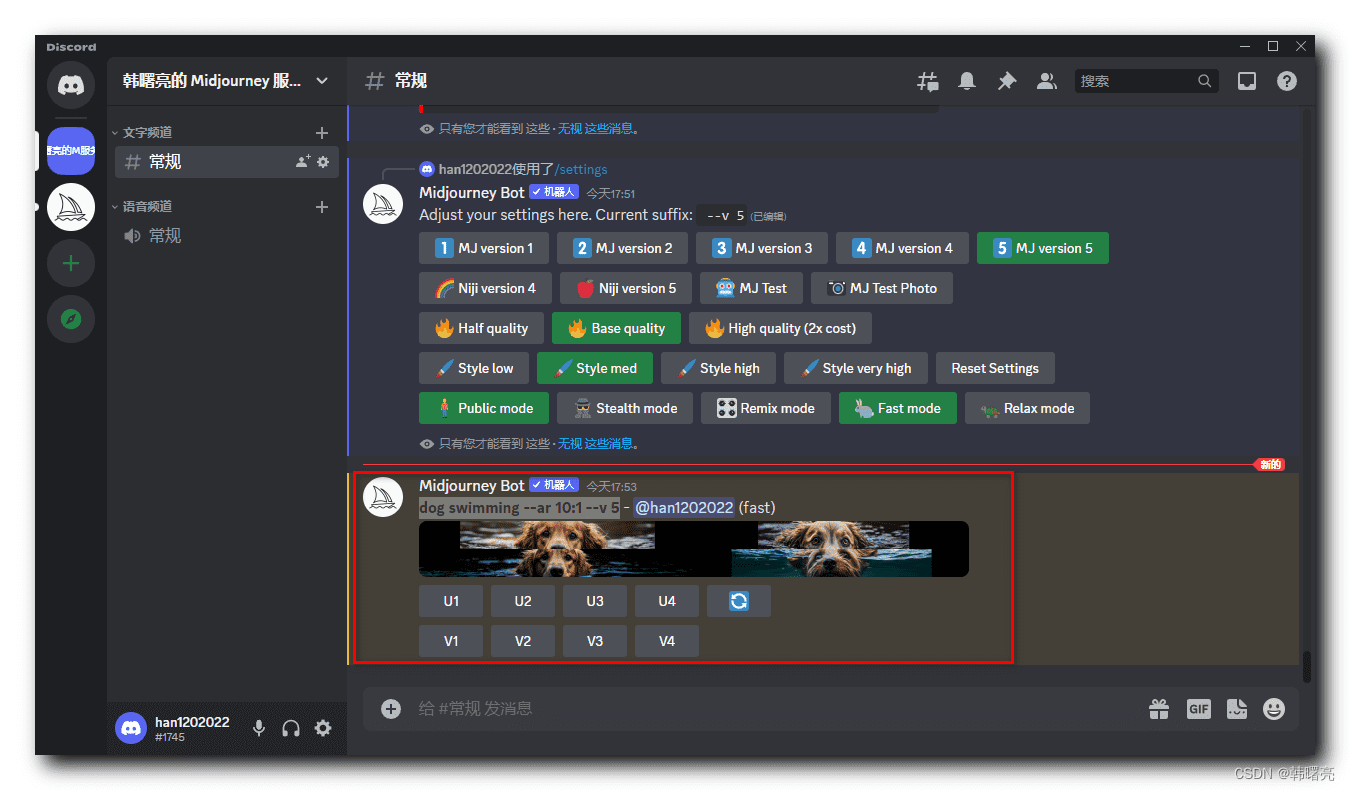
Task: Open the sticker picker icon
Action: coord(1237,708)
